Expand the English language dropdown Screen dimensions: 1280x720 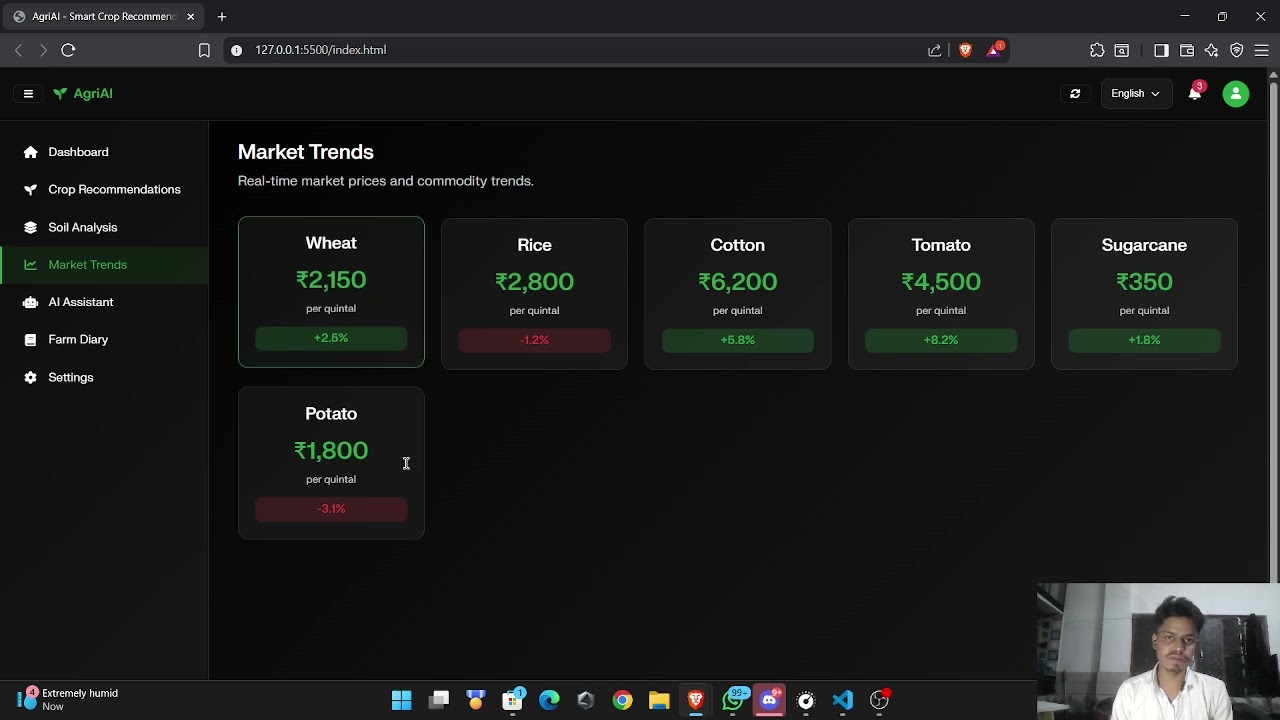(1135, 94)
